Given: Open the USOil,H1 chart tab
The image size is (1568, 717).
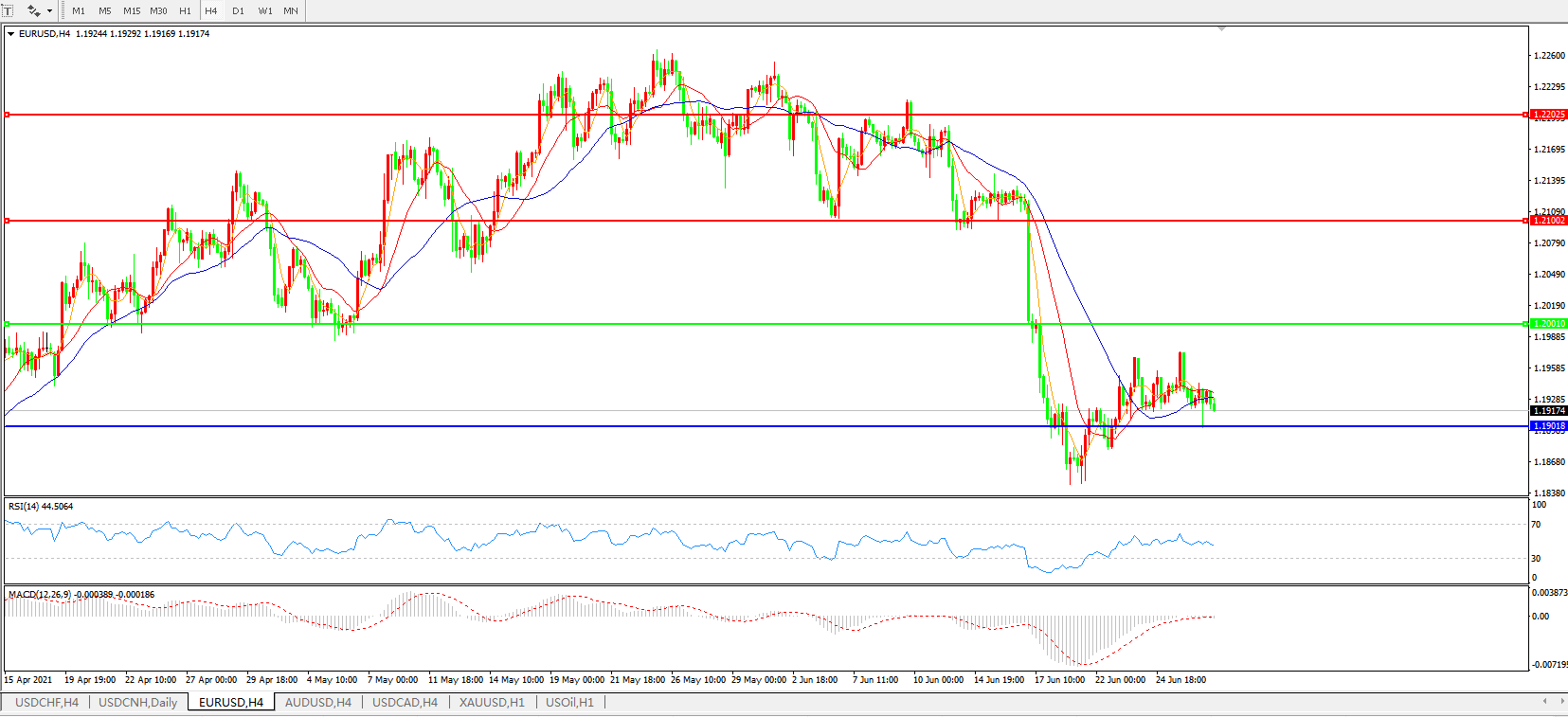Looking at the screenshot, I should click(x=569, y=702).
